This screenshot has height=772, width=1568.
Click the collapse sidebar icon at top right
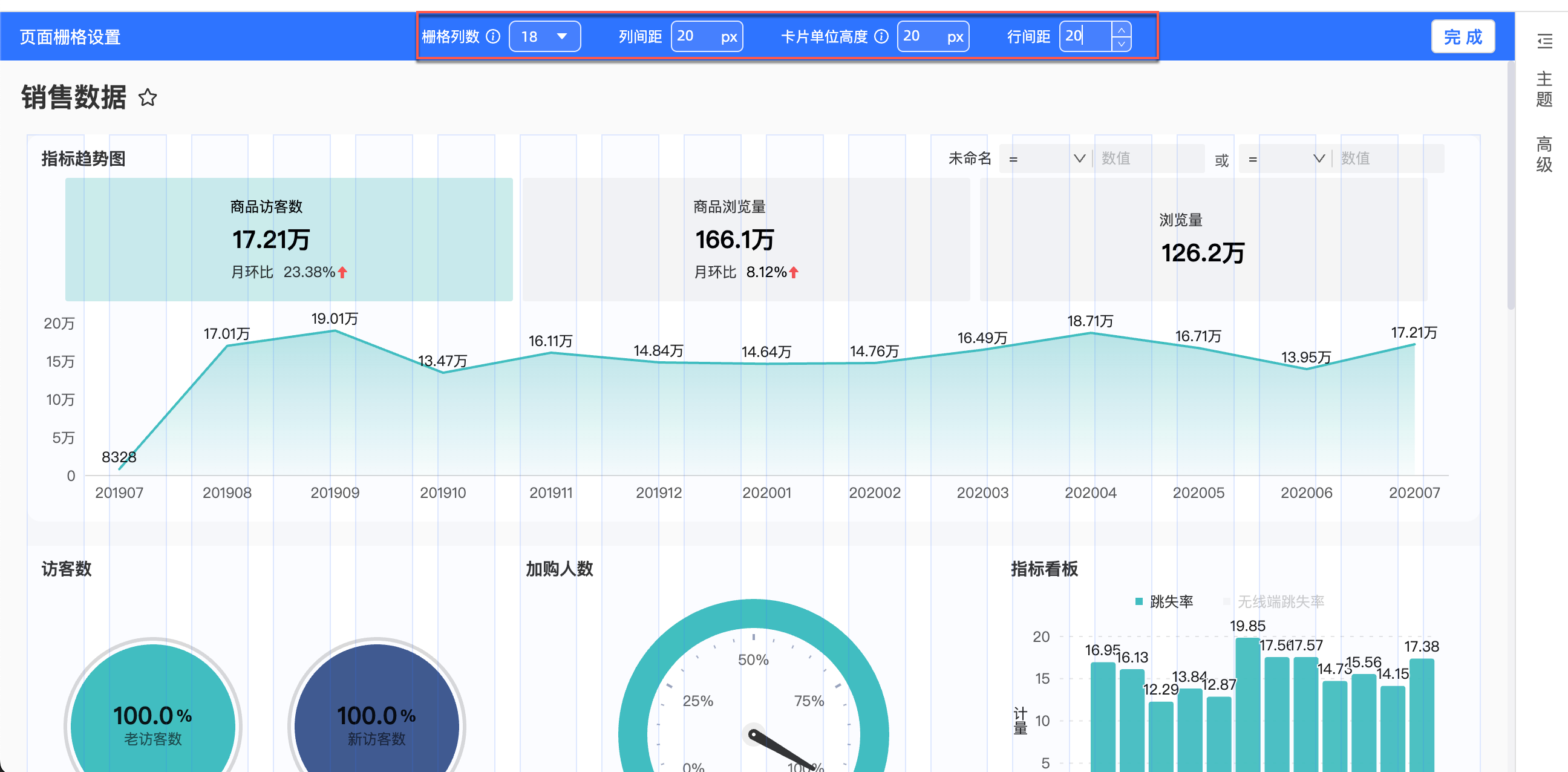(x=1544, y=41)
